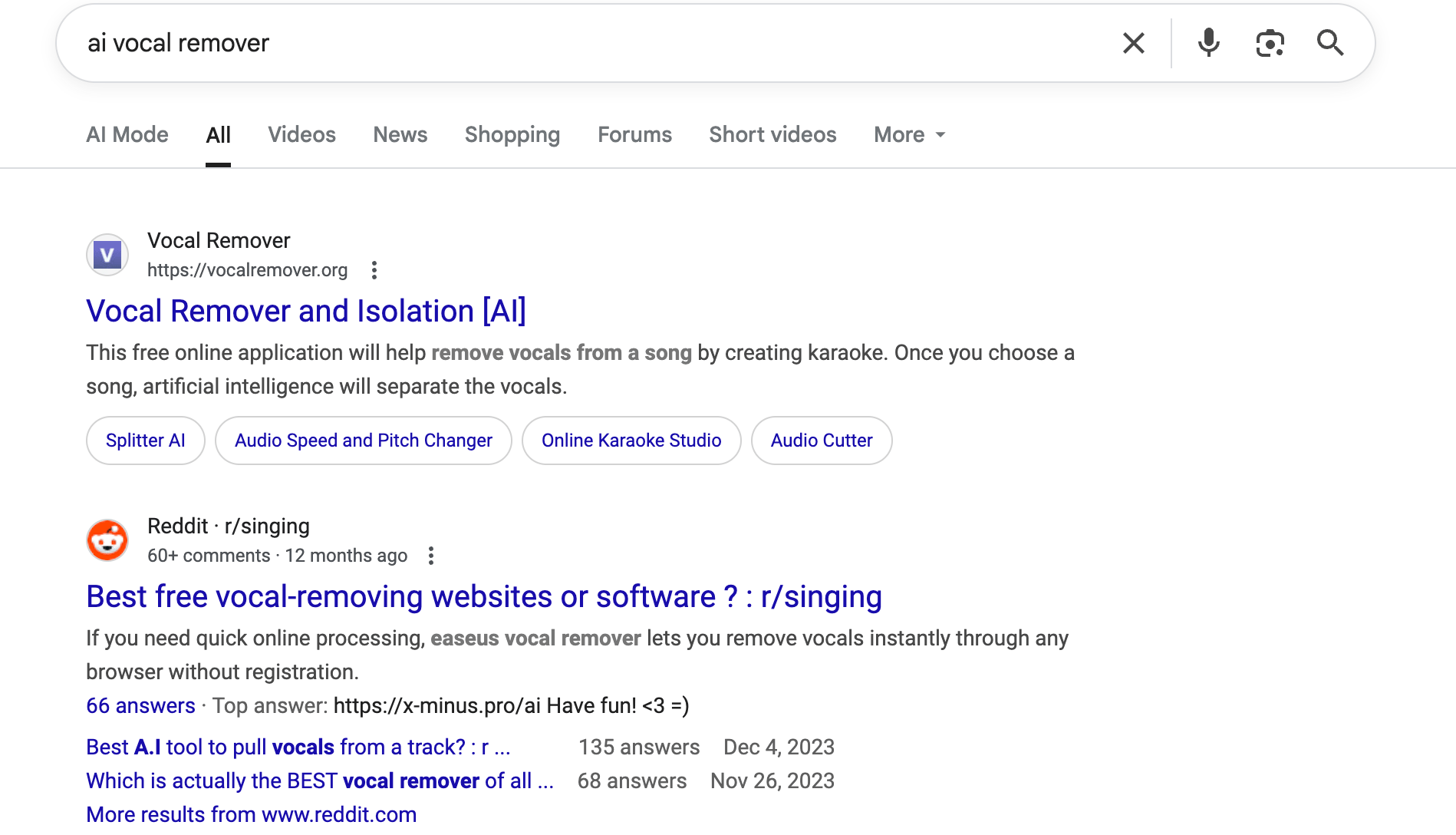The width and height of the screenshot is (1456, 835).
Task: Click 'https://x-minus.pro/ai Have fun!' top answer text
Action: 512,706
